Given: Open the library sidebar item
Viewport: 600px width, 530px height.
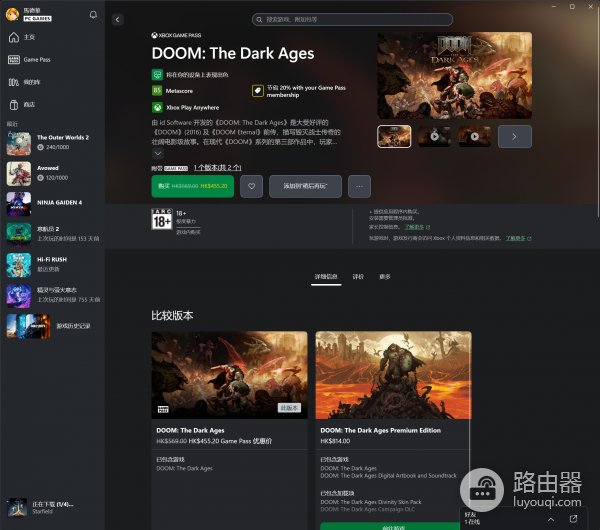Looking at the screenshot, I should 52,82.
